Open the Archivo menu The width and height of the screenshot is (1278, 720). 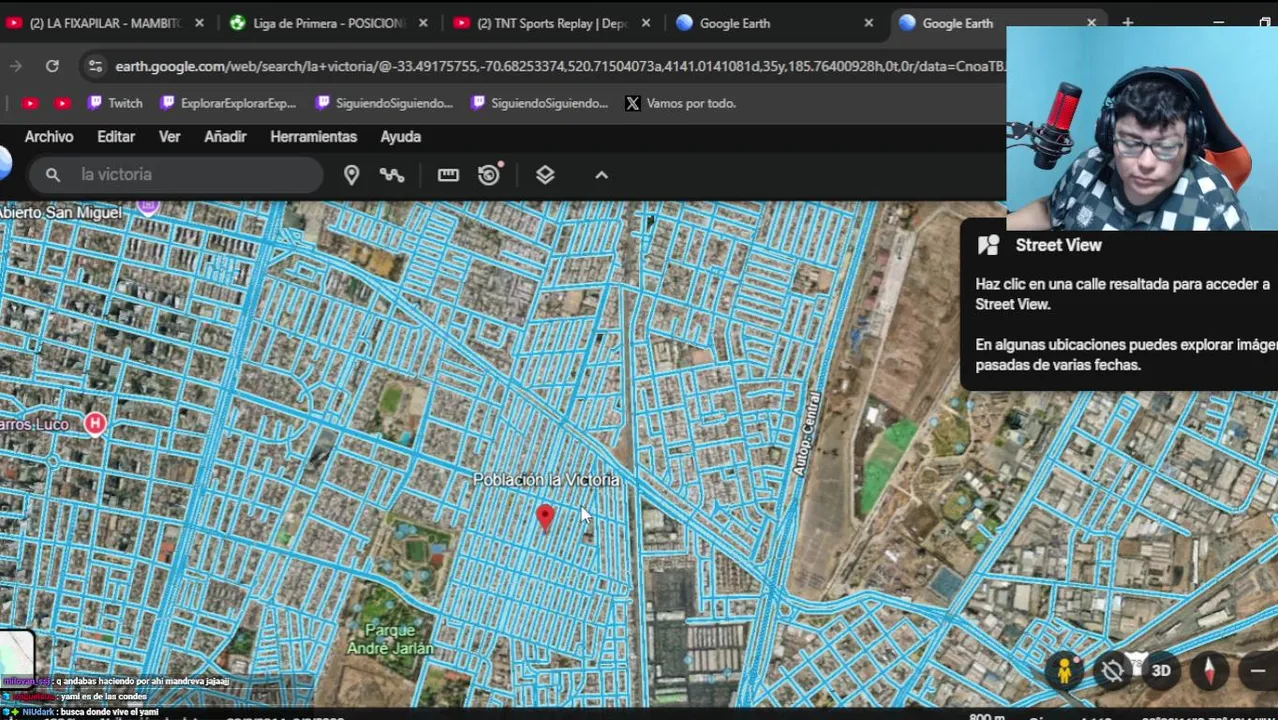[x=49, y=137]
